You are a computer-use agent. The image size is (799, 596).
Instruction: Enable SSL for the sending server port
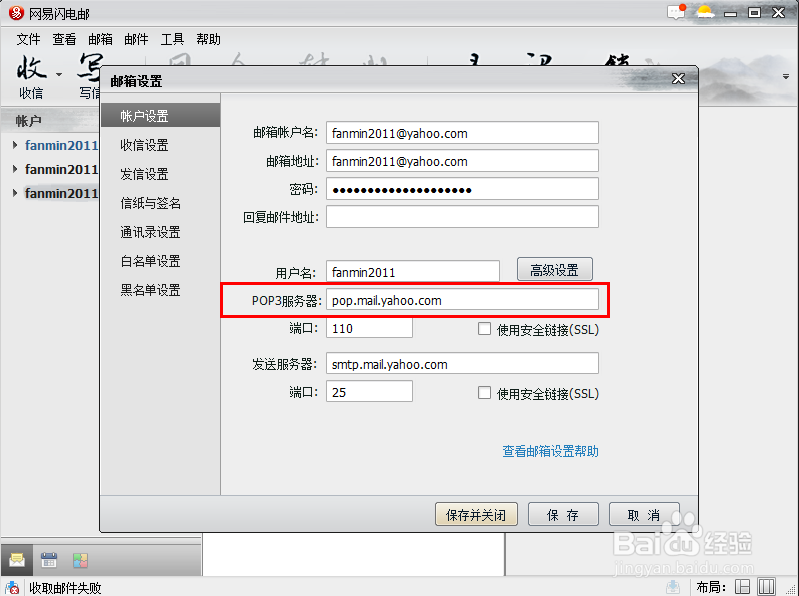point(484,393)
